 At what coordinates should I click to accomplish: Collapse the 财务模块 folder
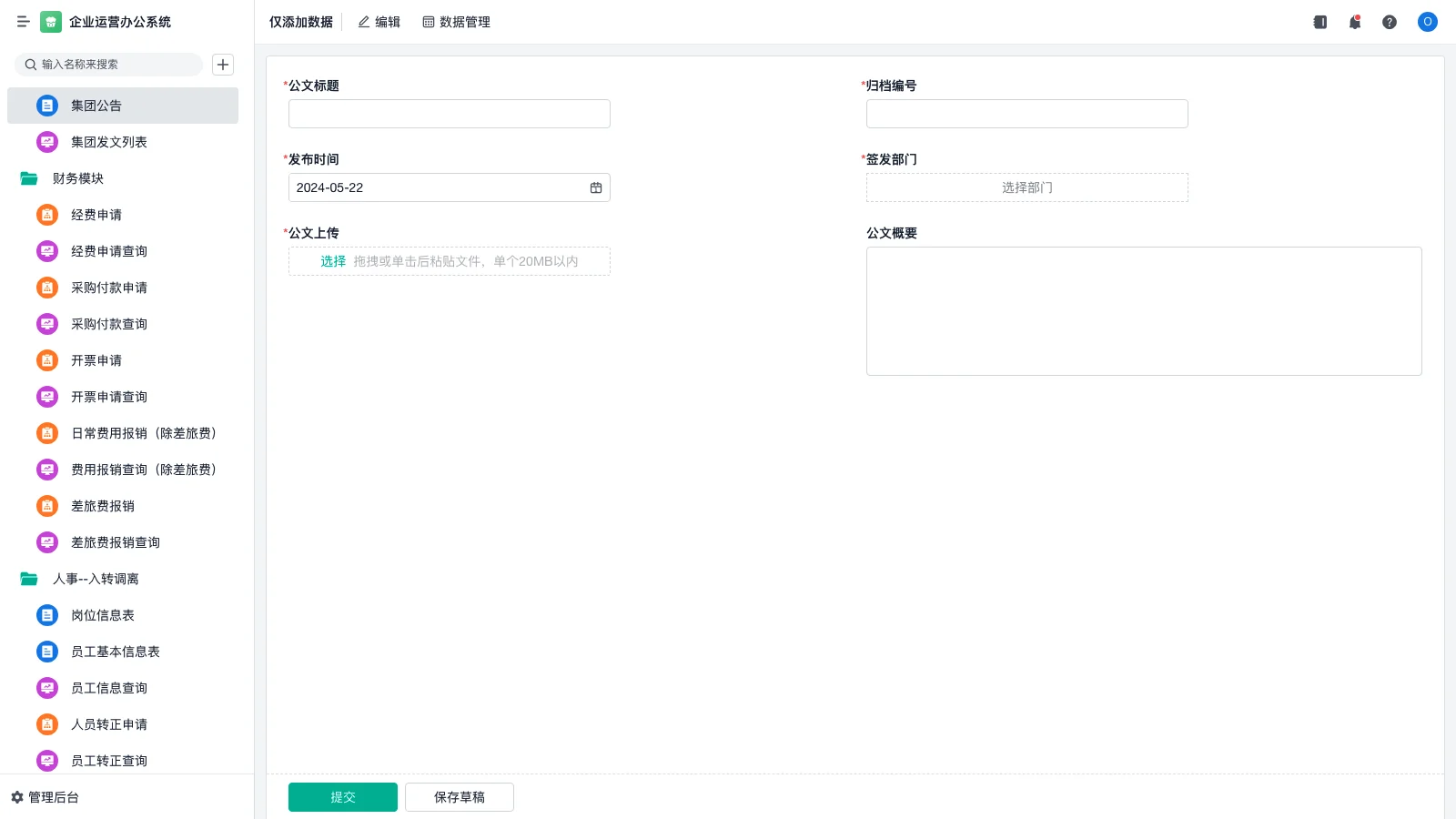click(x=29, y=178)
